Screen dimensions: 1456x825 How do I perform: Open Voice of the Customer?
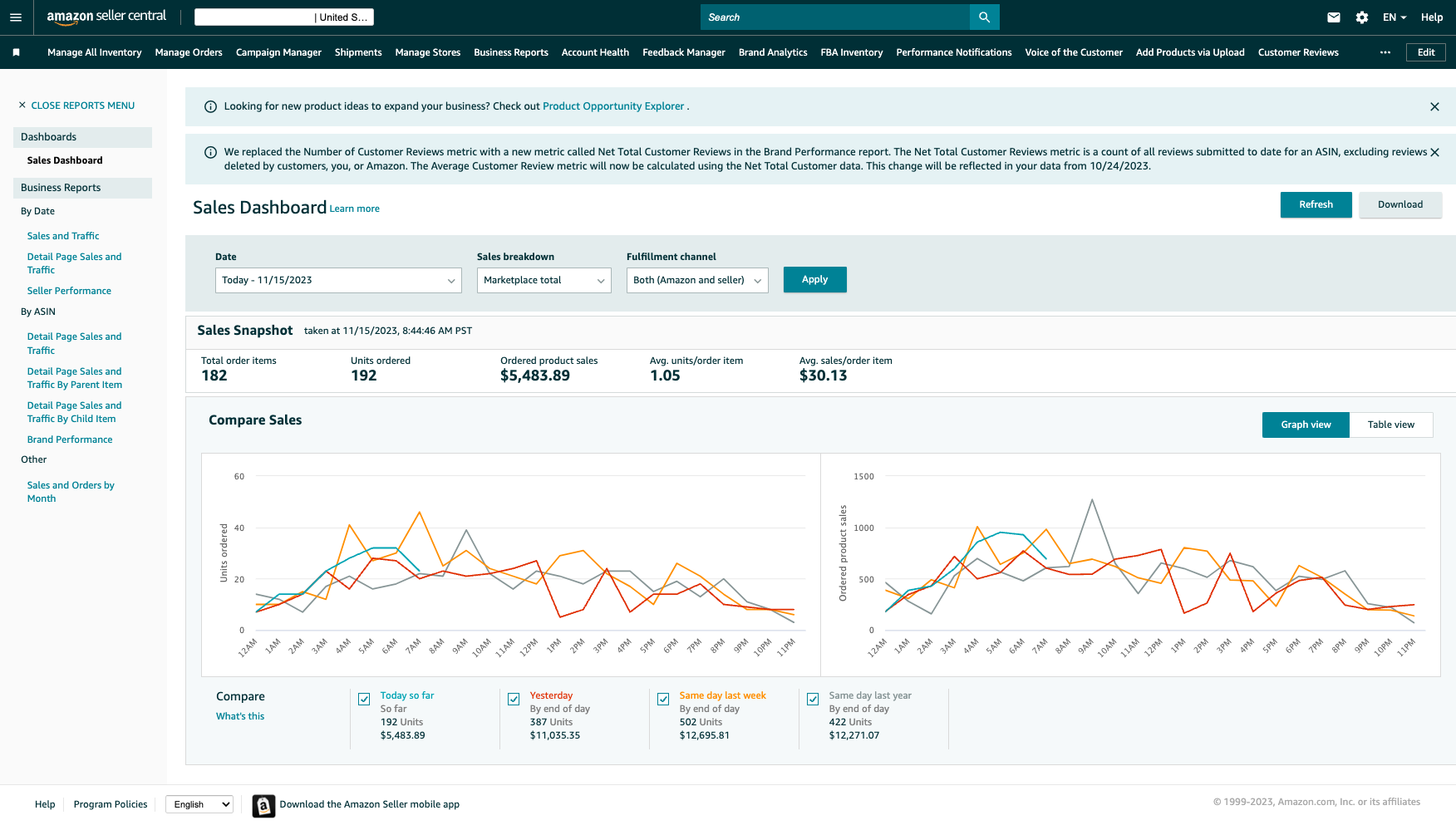[x=1074, y=52]
